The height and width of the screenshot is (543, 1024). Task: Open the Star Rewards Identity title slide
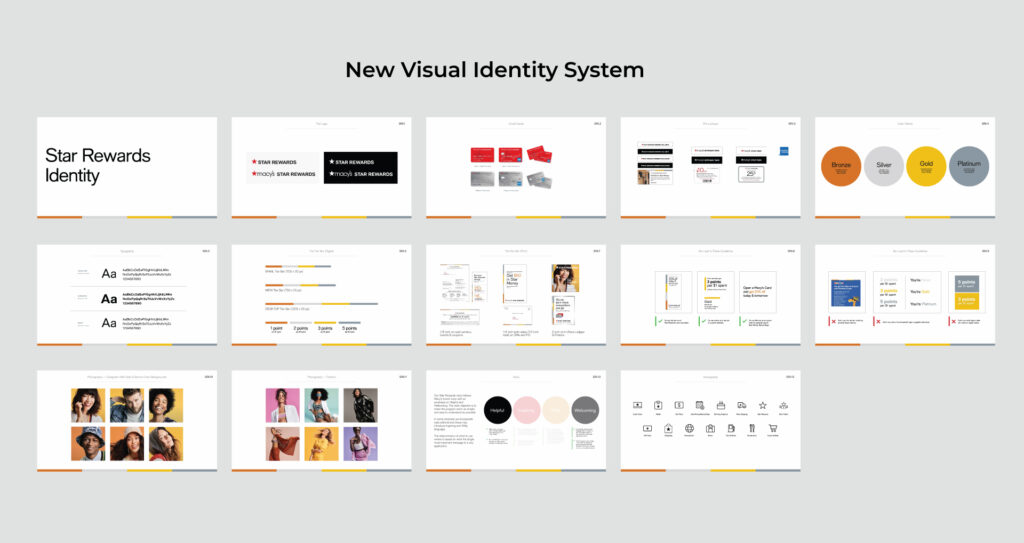click(x=127, y=167)
